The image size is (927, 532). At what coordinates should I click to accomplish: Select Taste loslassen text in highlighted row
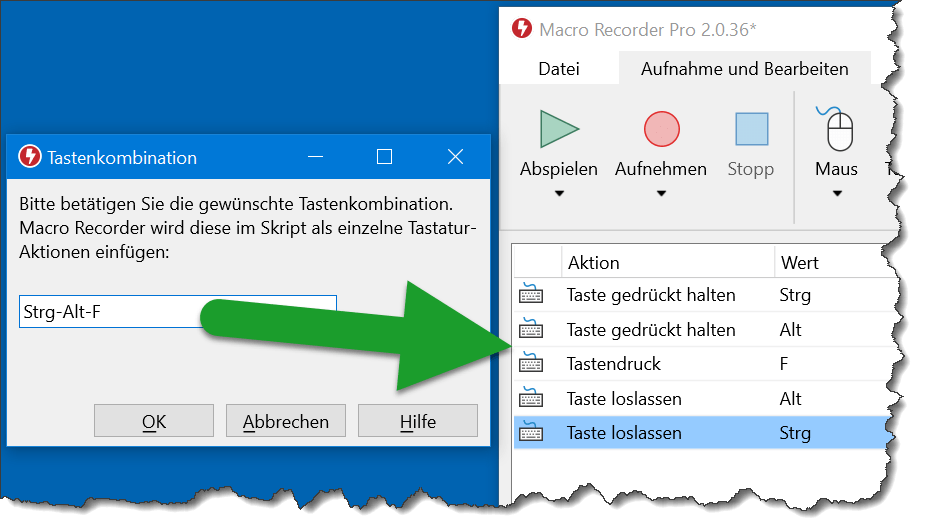[624, 433]
